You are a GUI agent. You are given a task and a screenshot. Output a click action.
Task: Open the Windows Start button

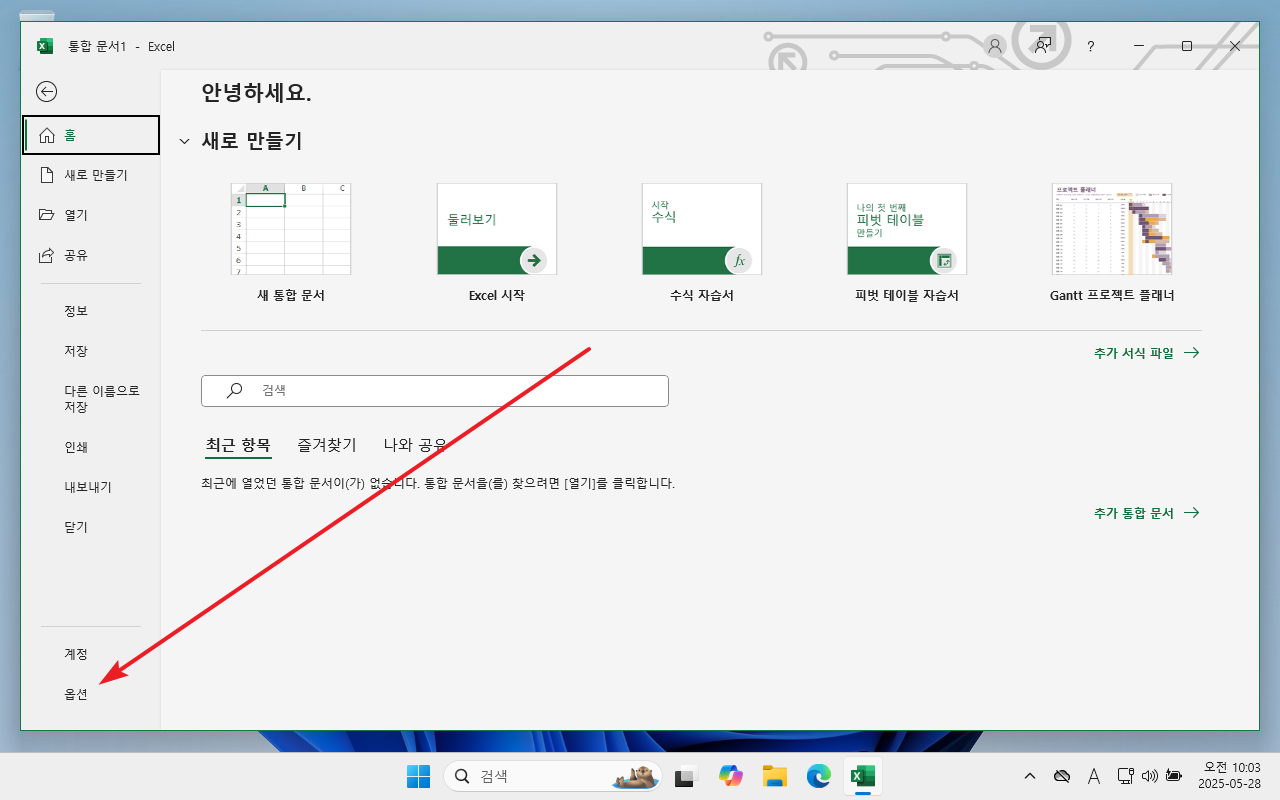pyautogui.click(x=418, y=776)
